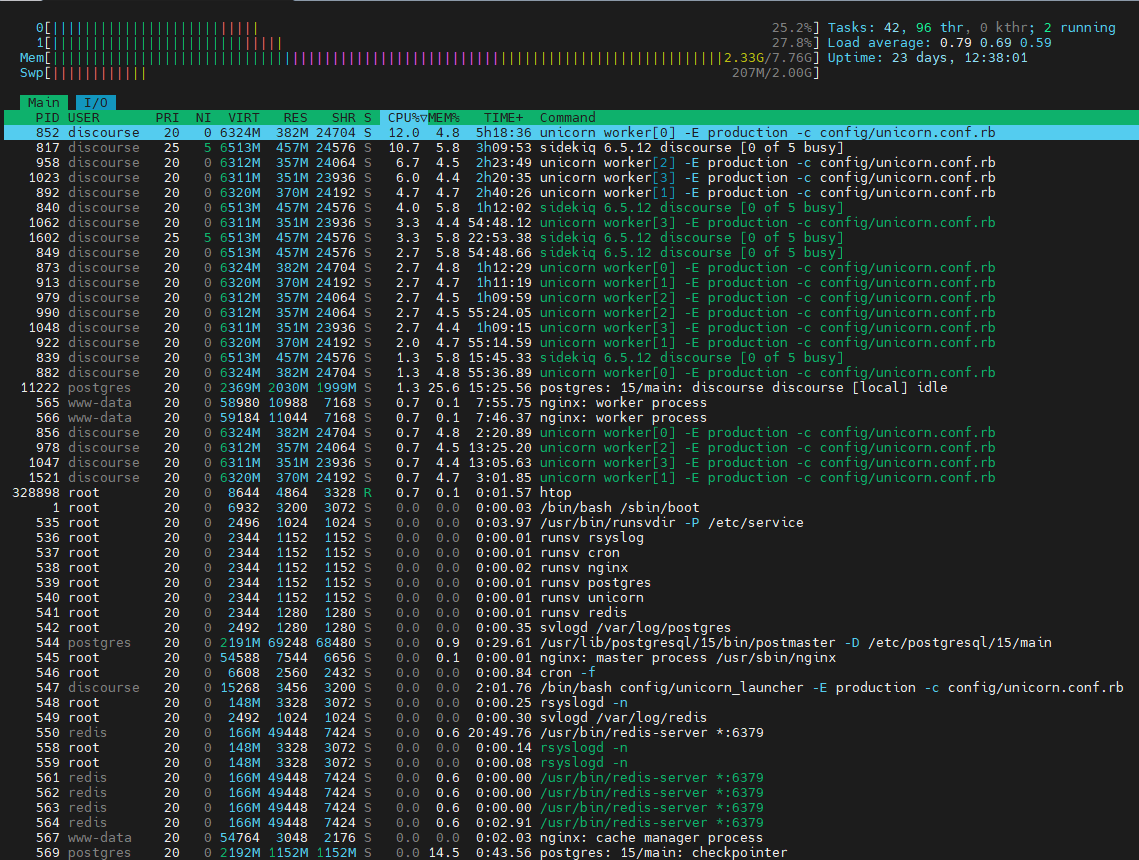The height and width of the screenshot is (860, 1139).
Task: Select the runsvdir process row
Action: point(570,523)
